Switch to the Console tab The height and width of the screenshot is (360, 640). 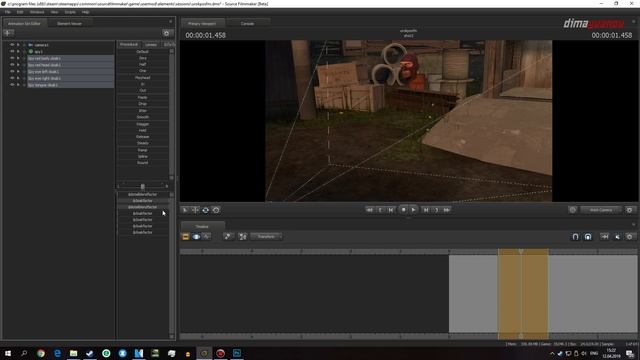[x=247, y=24]
